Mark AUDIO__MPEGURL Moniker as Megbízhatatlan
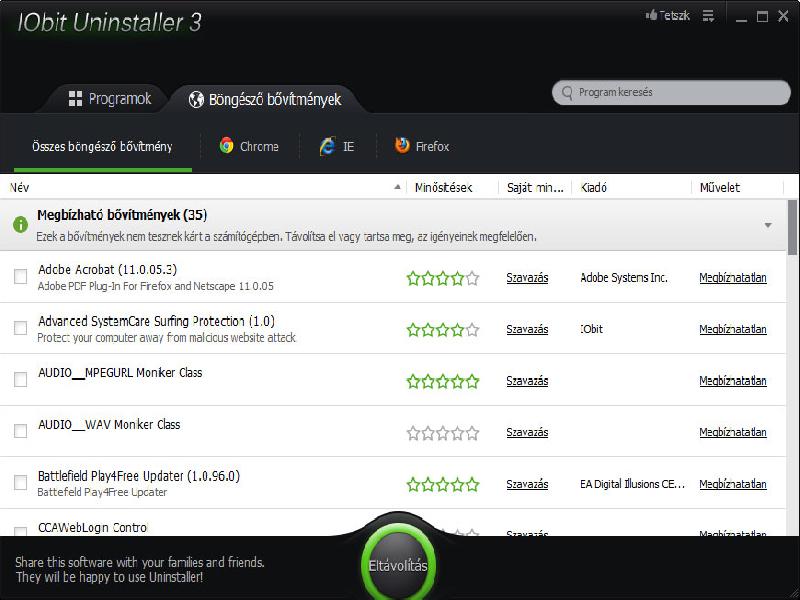The image size is (800, 600). click(x=733, y=381)
